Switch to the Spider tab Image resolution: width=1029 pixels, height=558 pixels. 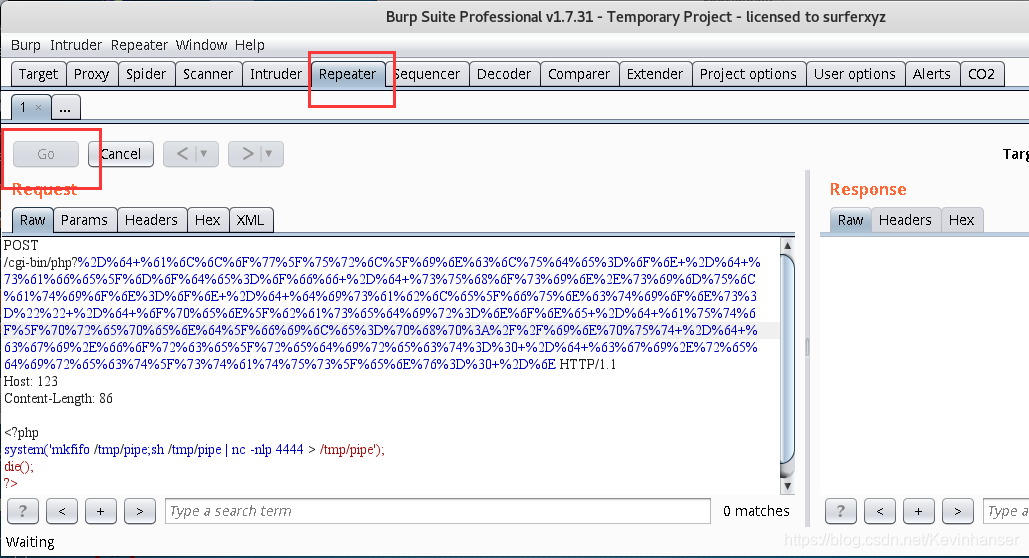pyautogui.click(x=146, y=74)
